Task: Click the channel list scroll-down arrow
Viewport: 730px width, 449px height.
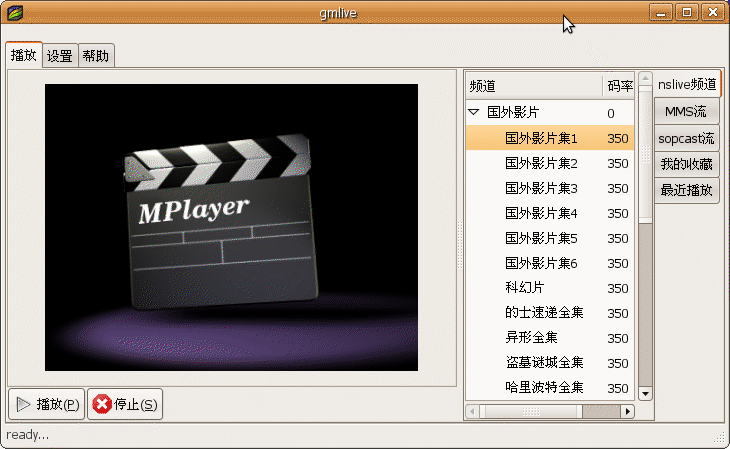Action: [645, 394]
